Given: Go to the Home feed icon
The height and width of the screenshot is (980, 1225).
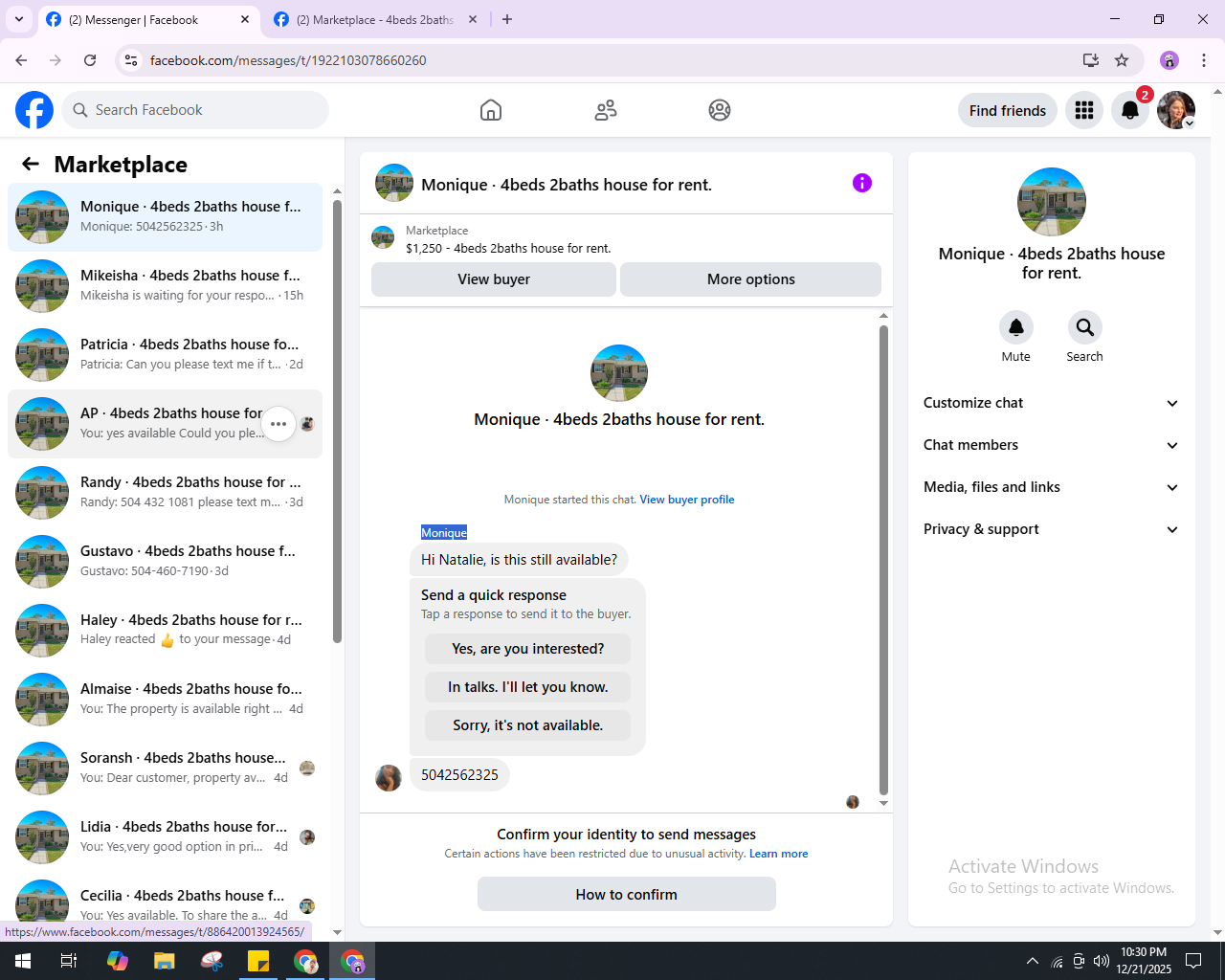Looking at the screenshot, I should point(491,110).
